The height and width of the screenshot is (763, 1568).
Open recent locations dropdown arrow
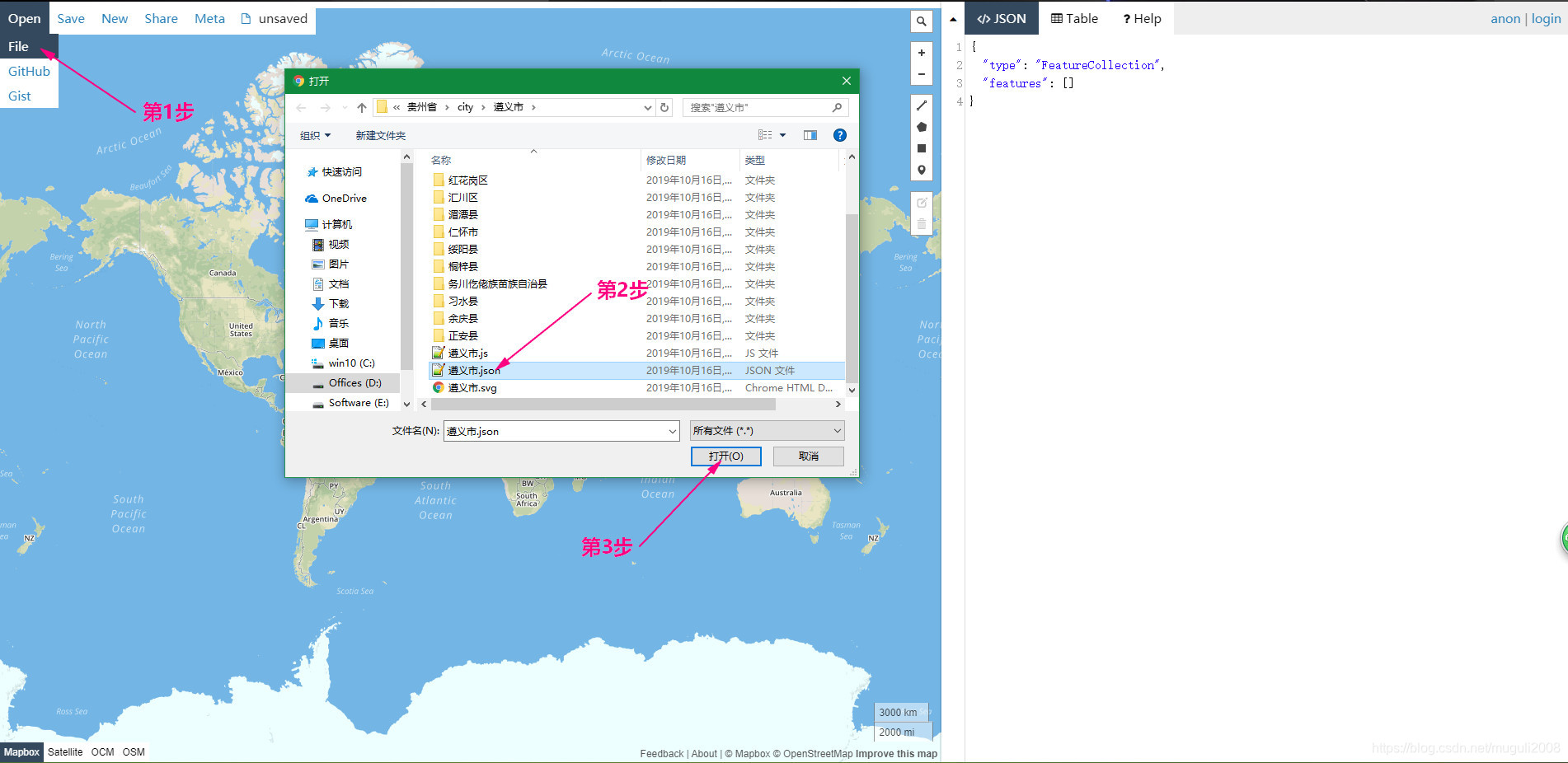coord(345,108)
